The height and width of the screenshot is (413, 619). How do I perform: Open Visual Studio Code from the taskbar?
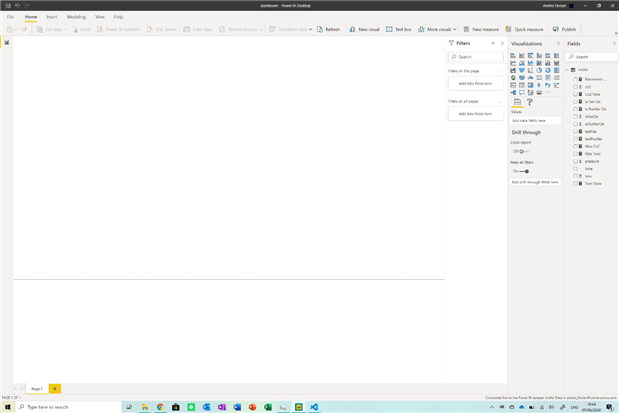[314, 407]
